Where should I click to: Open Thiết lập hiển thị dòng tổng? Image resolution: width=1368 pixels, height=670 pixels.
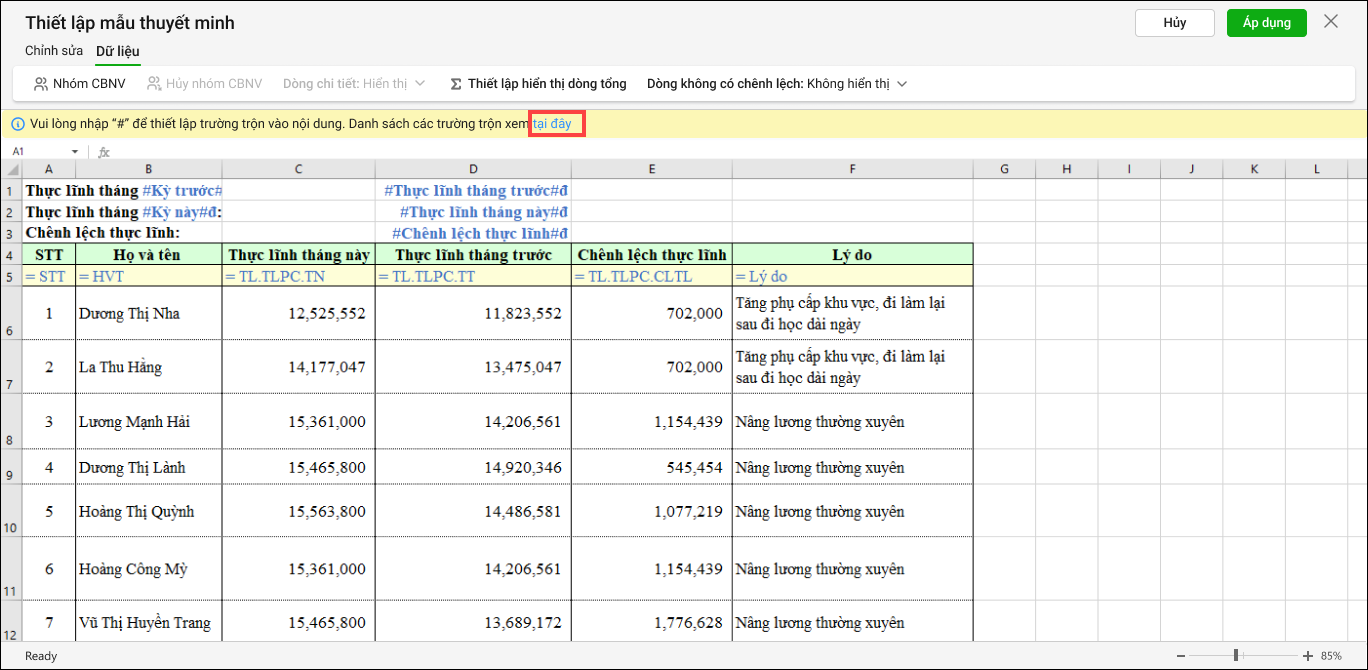point(539,84)
